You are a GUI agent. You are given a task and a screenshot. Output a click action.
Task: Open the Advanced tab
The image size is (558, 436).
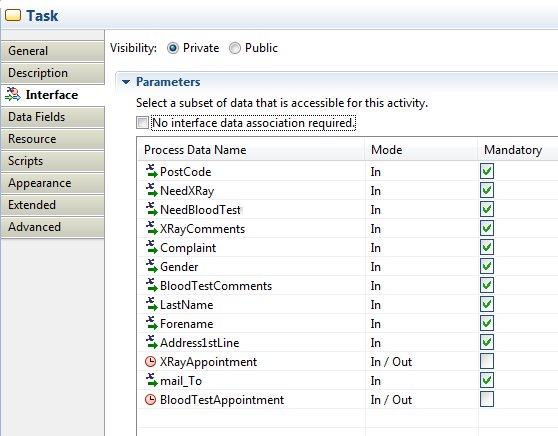pos(53,227)
